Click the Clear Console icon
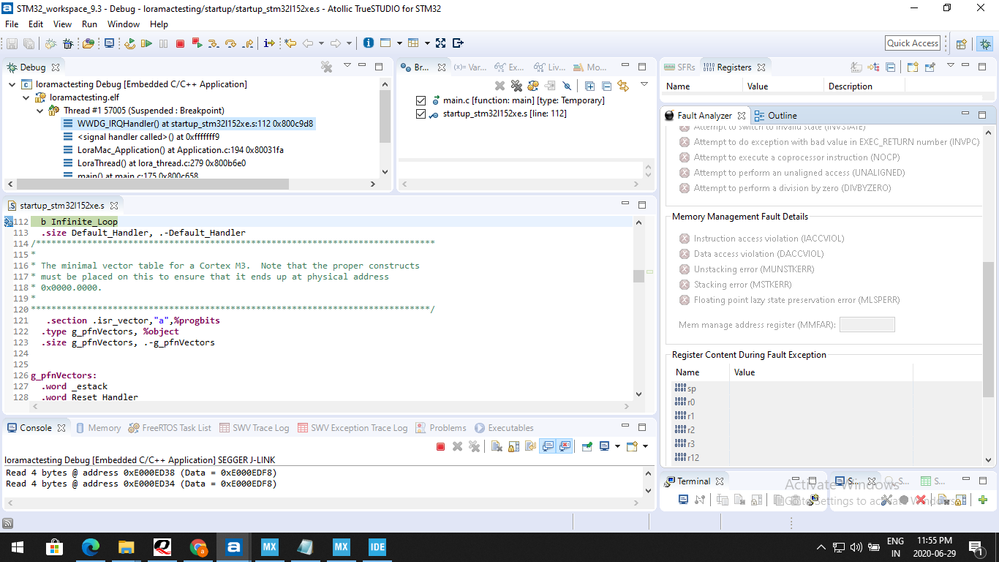The width and height of the screenshot is (999, 562). pos(496,447)
